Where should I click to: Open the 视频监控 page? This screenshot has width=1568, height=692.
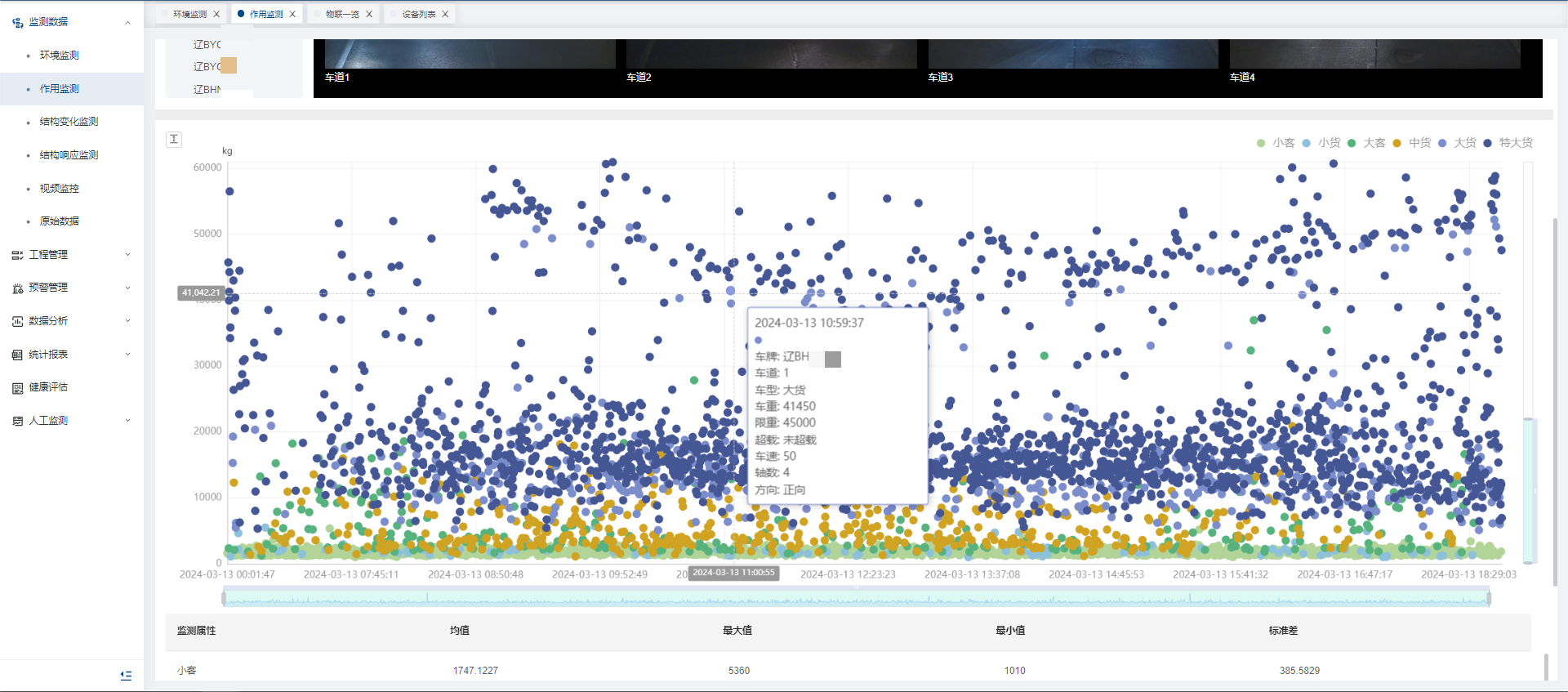[x=59, y=189]
